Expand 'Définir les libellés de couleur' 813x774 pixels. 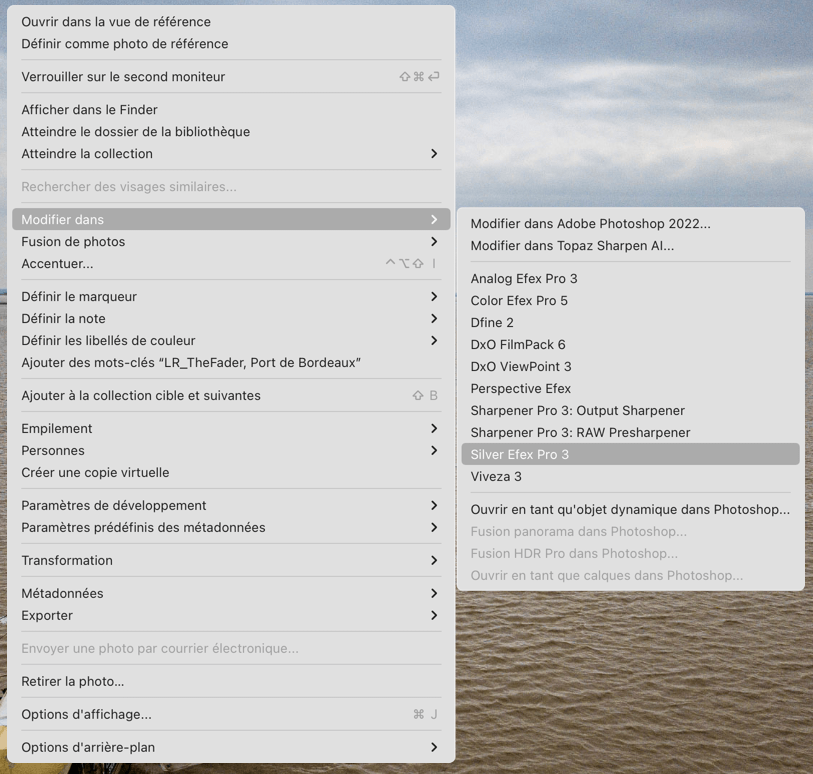point(231,341)
